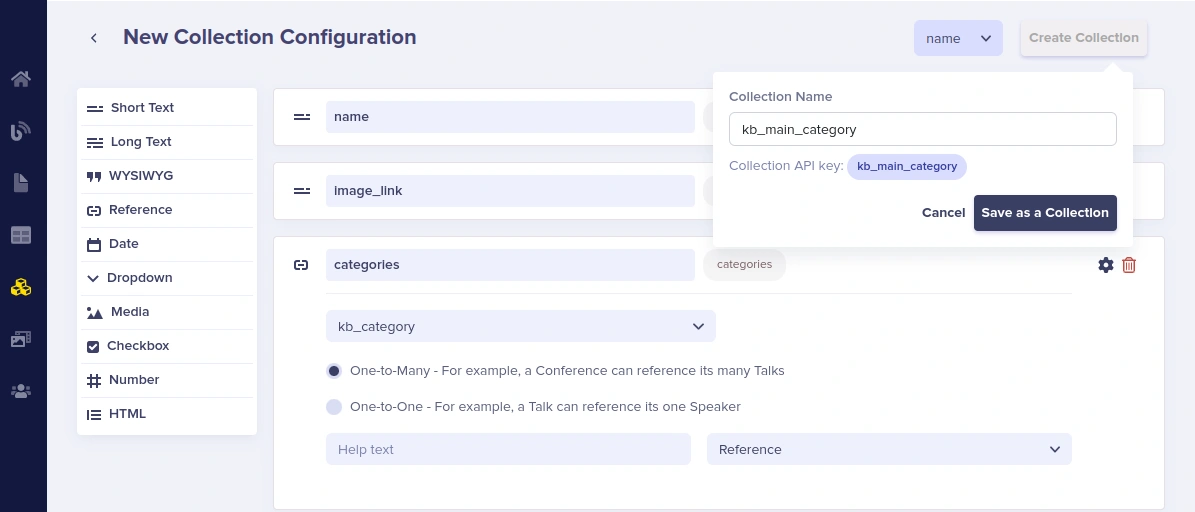The height and width of the screenshot is (512, 1195).
Task: Open the collections cubes icon in sidebar
Action: coord(21,288)
